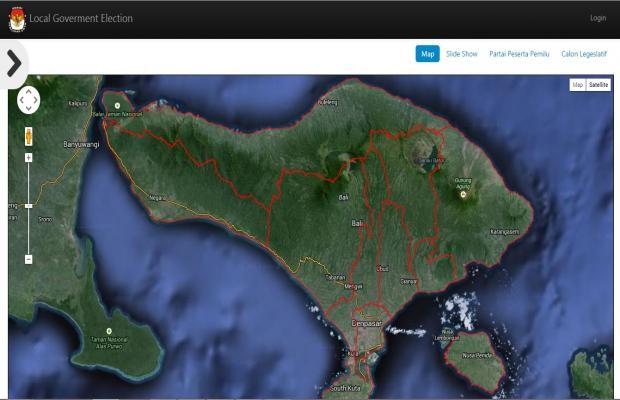Switch map to Satellite view
Screen dimensions: 620x400
click(x=598, y=85)
